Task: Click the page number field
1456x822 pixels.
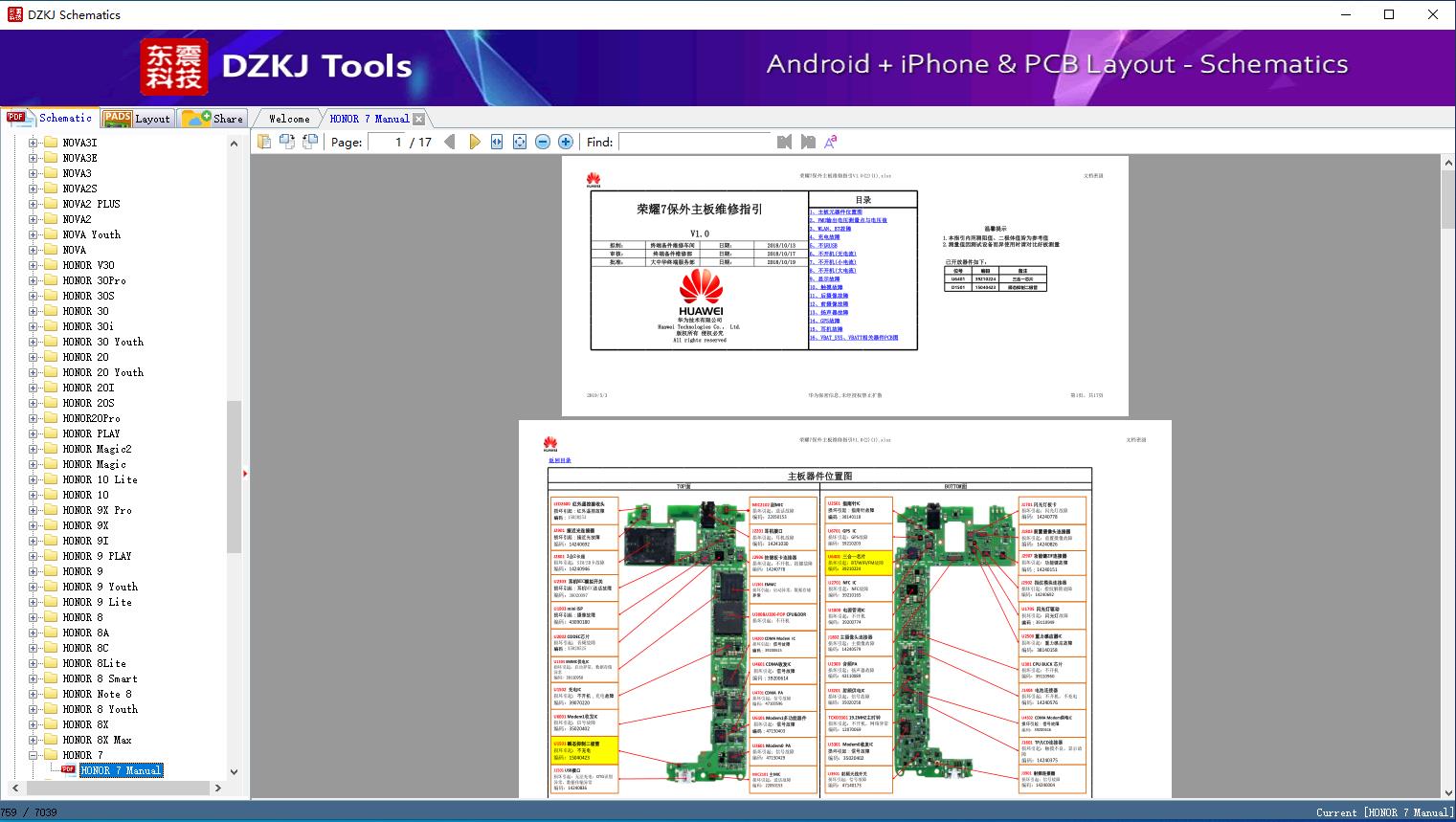Action: click(387, 142)
